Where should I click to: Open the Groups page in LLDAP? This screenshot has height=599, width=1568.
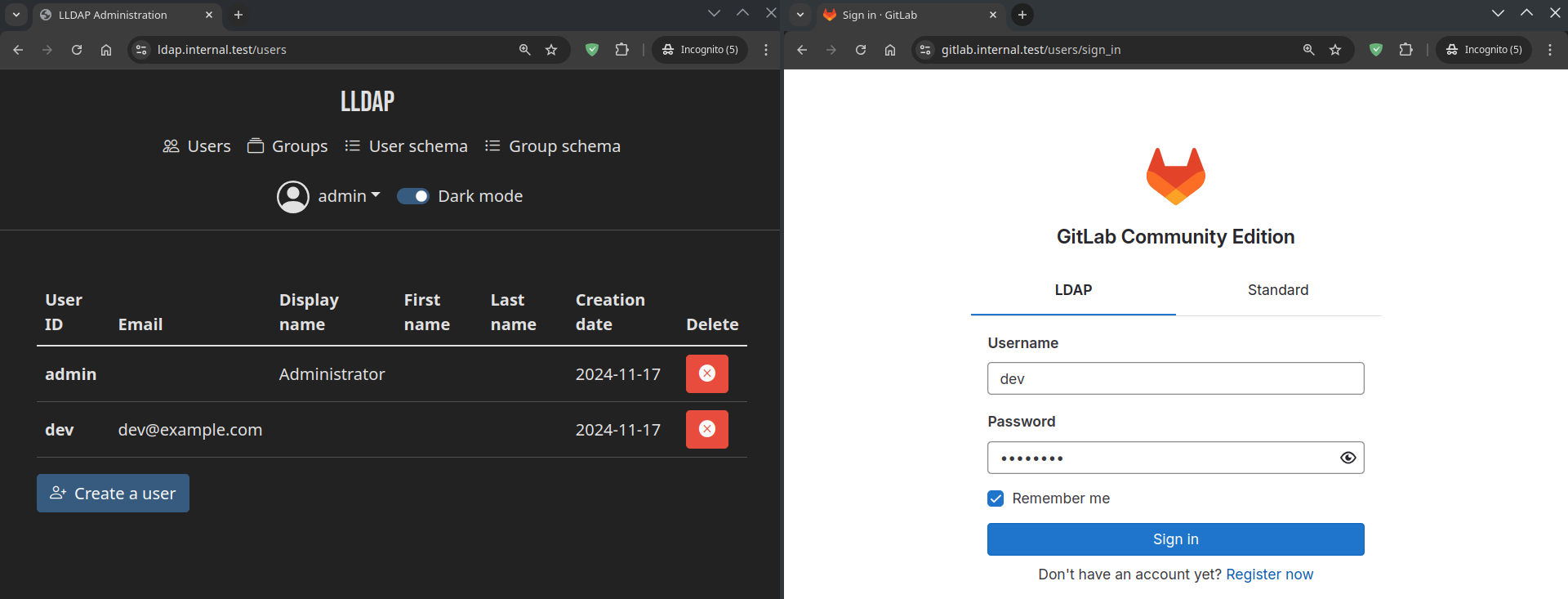click(287, 146)
